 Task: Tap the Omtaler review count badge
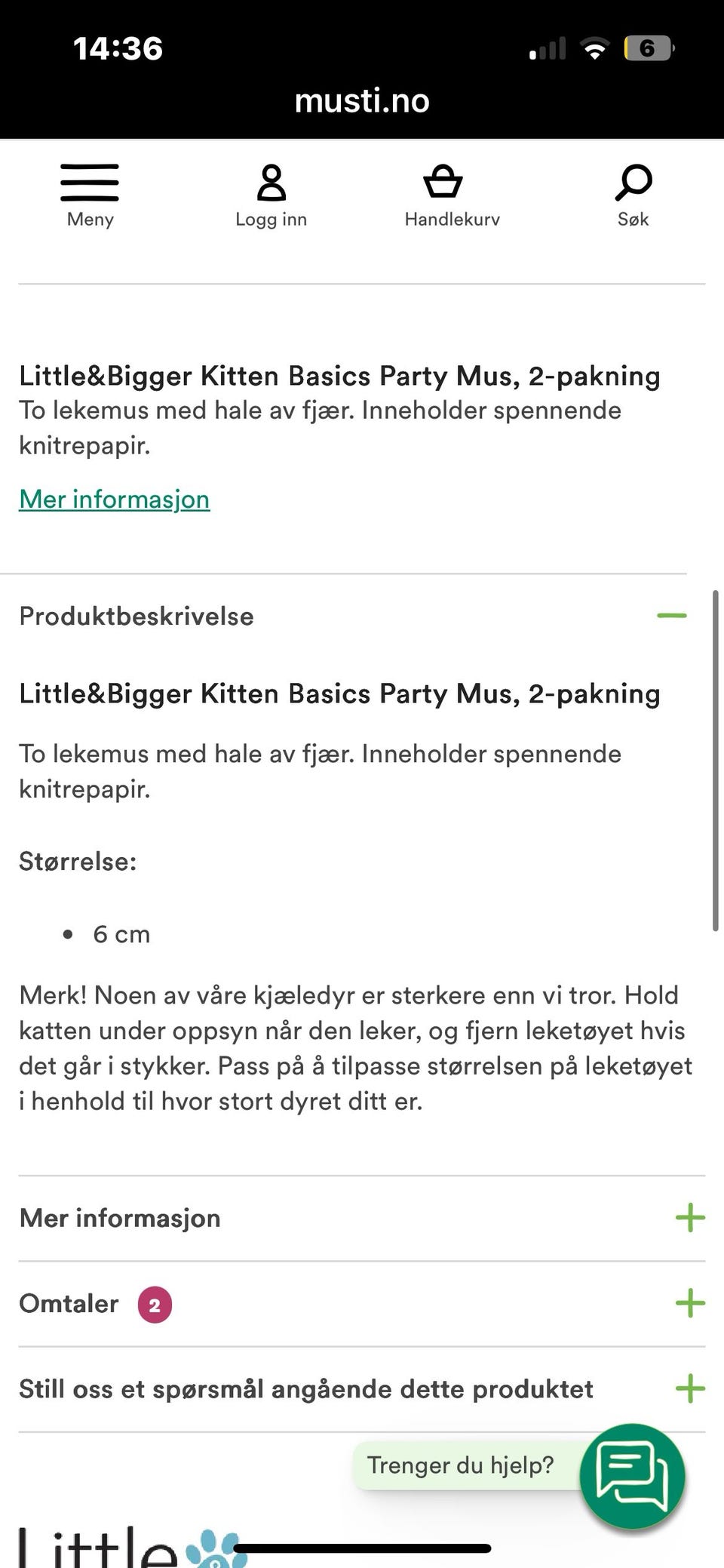pyautogui.click(x=155, y=1305)
